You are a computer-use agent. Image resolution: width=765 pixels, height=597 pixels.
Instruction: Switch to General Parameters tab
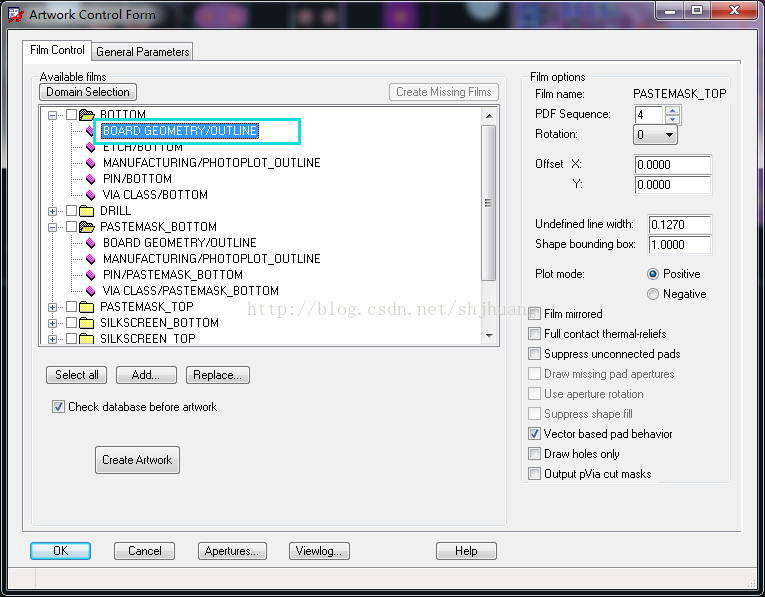(x=142, y=52)
